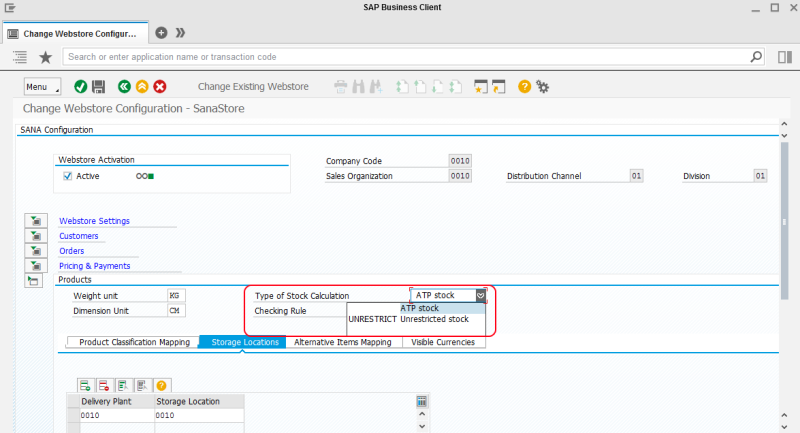Toggle navigation list icon beside favorites star
The image size is (800, 433).
20,57
